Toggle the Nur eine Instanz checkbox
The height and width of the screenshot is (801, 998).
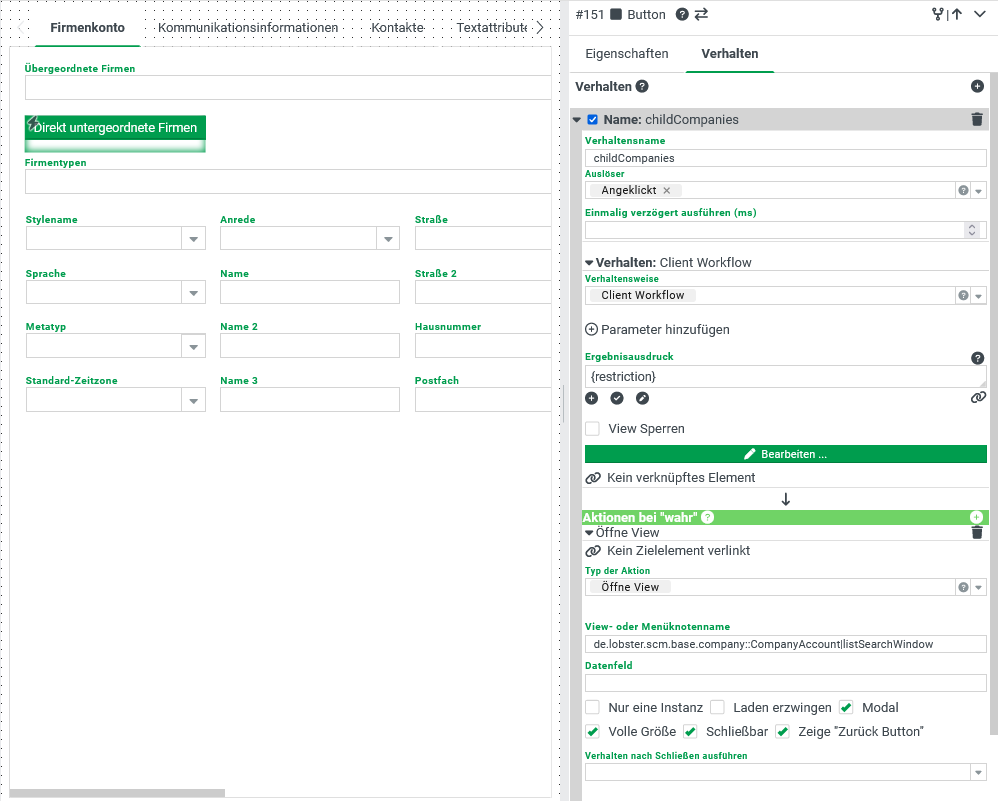click(x=593, y=707)
